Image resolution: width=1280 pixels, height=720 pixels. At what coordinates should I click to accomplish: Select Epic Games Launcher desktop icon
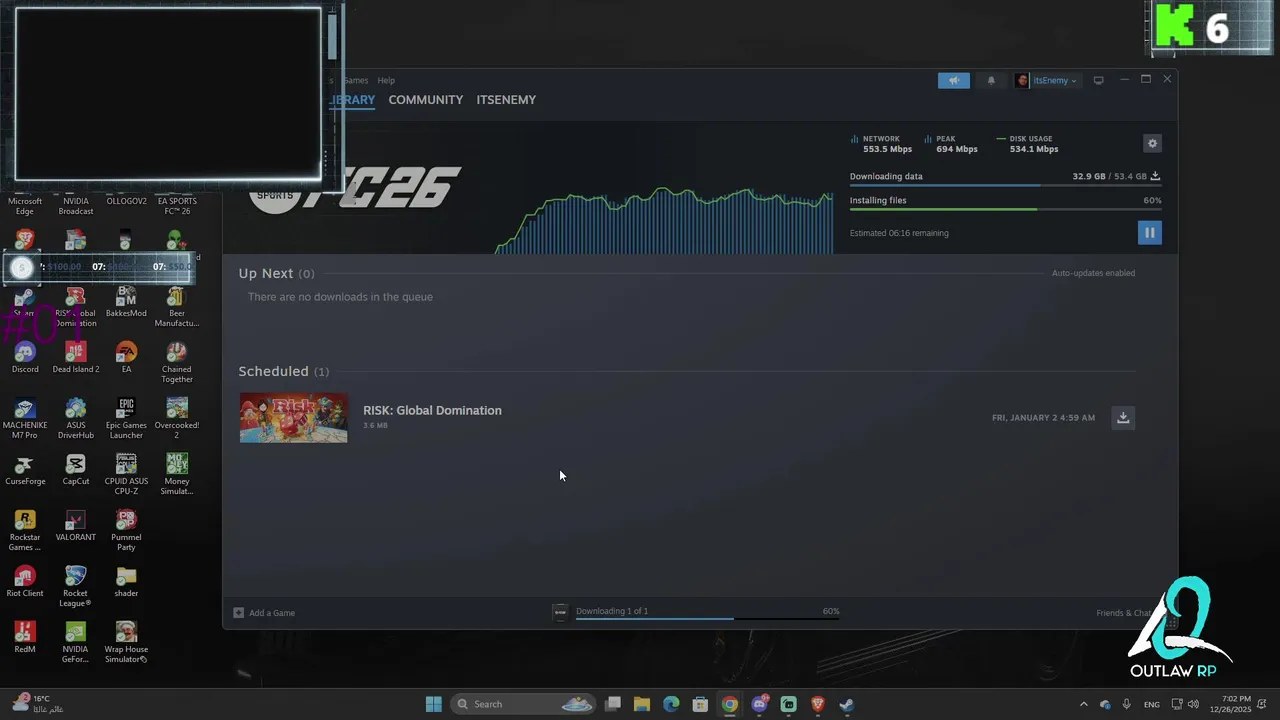coord(126,418)
